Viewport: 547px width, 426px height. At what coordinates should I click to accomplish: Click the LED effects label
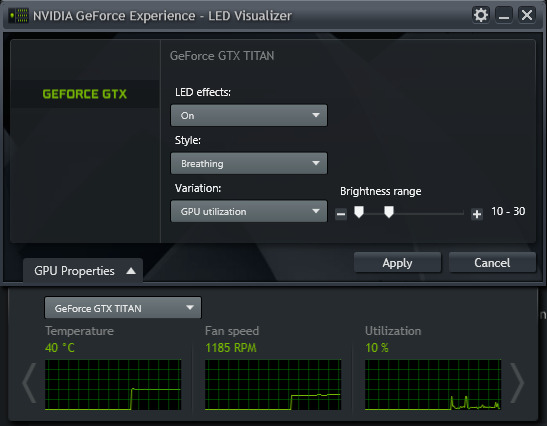(203, 92)
